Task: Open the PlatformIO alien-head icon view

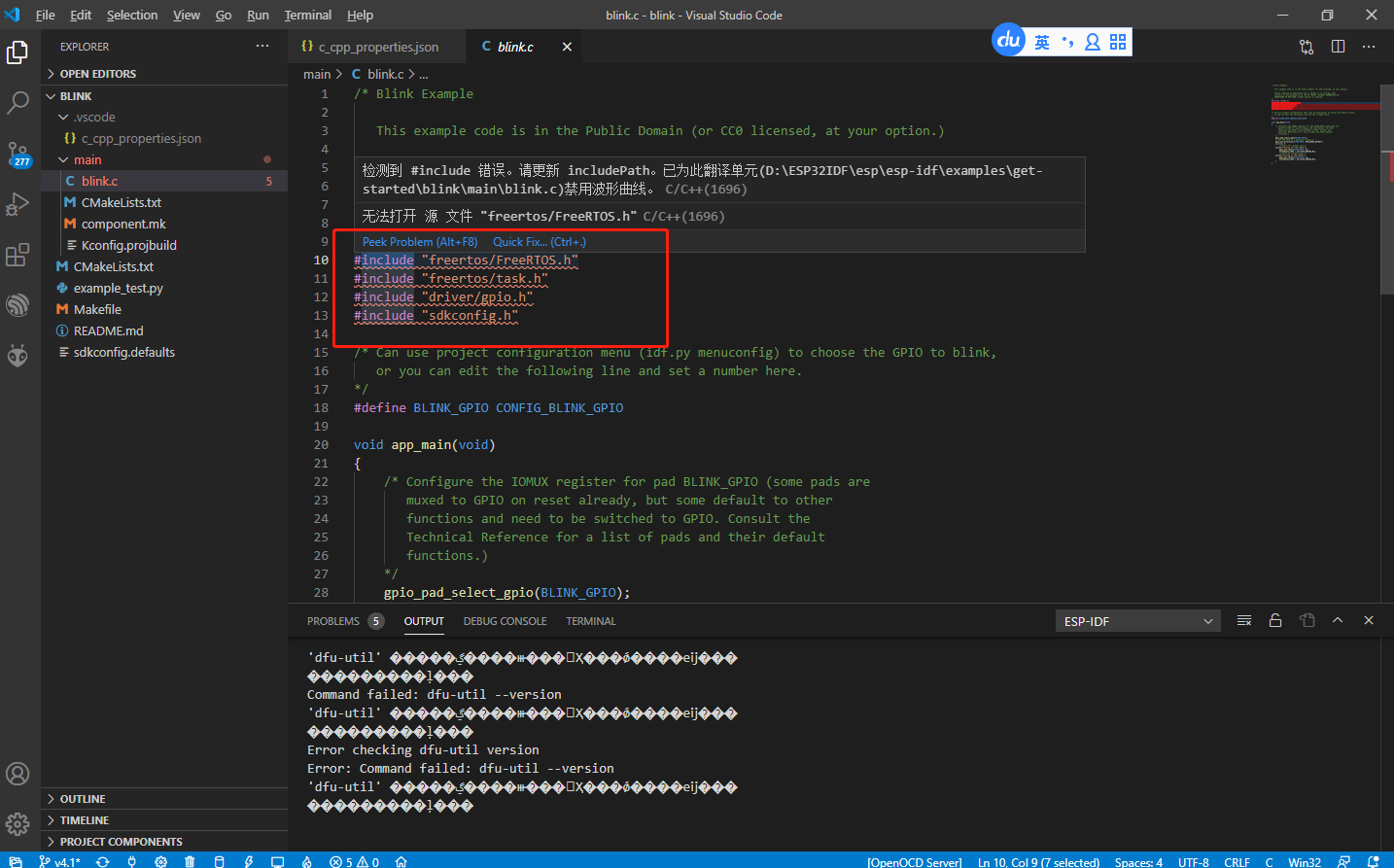Action: click(x=17, y=356)
